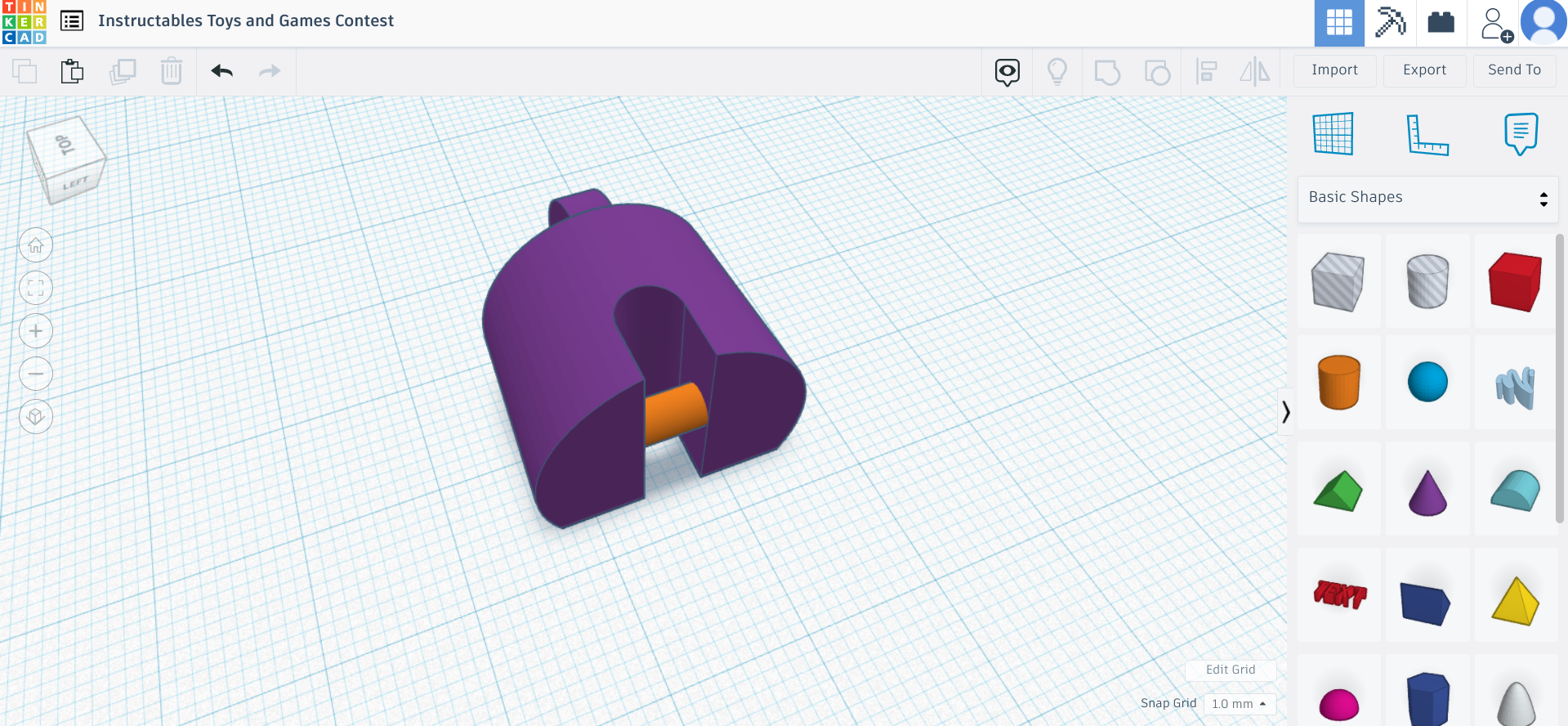Open the Blocks pickaxe mode

[1390, 23]
